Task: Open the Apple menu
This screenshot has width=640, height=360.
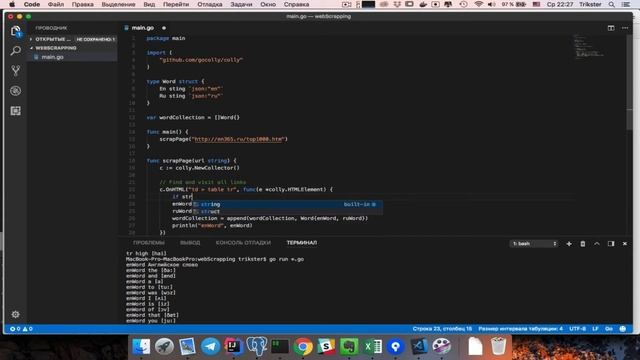Action: 12,4
